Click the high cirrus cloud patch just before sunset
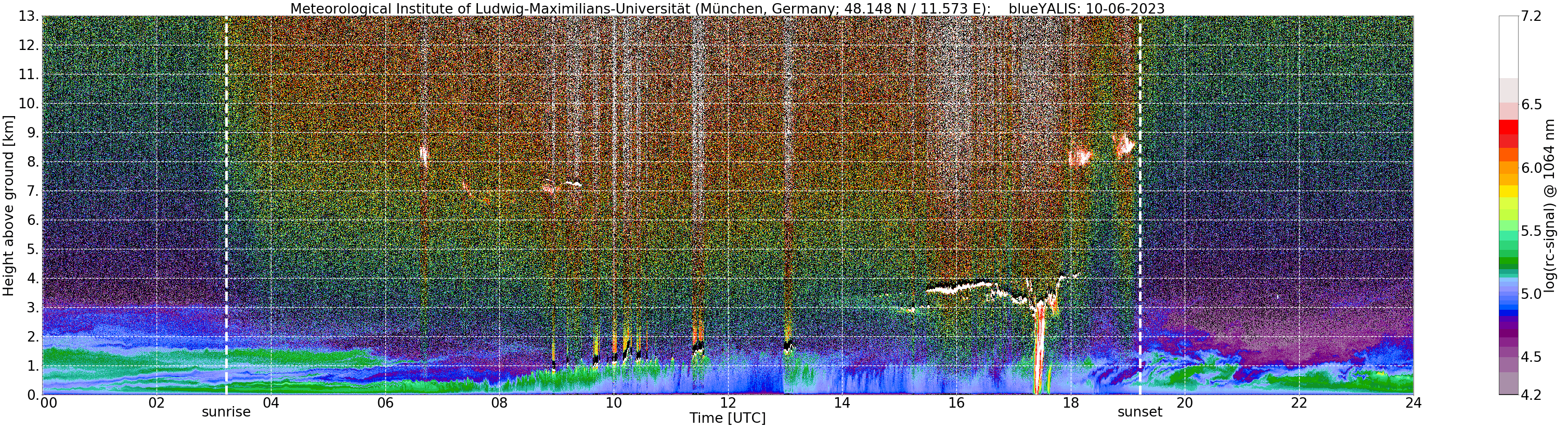Image resolution: width=1568 pixels, height=429 pixels. point(1124,145)
